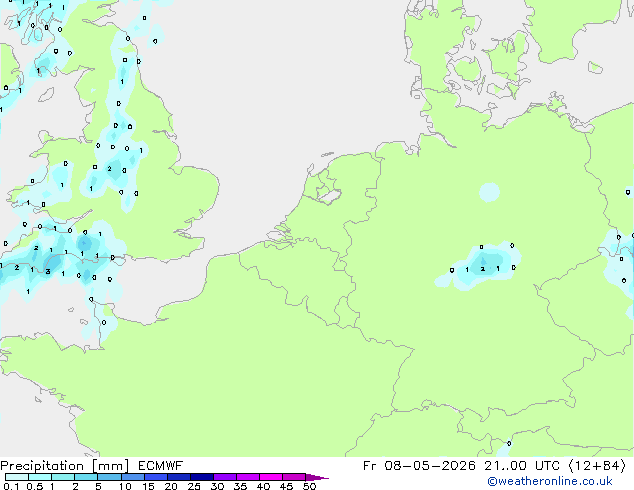Click the 30–35 mm purple legend swatch
Screen dimensions: 634x490
[x=225, y=477]
